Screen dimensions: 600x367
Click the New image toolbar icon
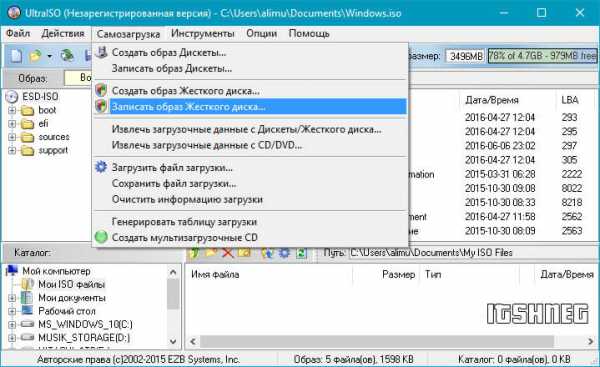[x=16, y=56]
